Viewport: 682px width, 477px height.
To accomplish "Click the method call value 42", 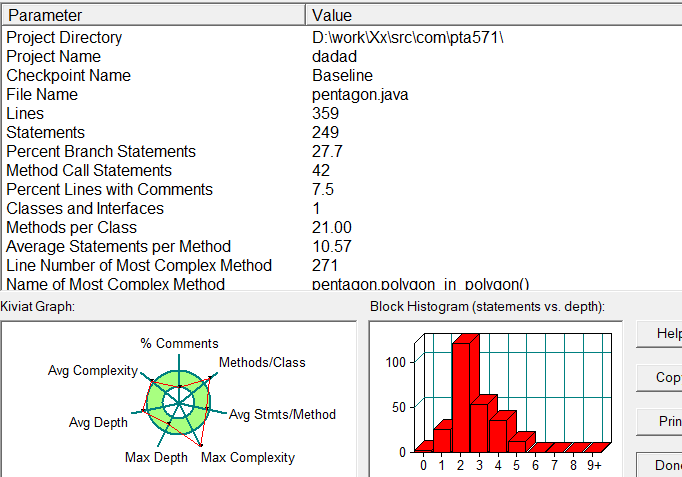I will (321, 170).
